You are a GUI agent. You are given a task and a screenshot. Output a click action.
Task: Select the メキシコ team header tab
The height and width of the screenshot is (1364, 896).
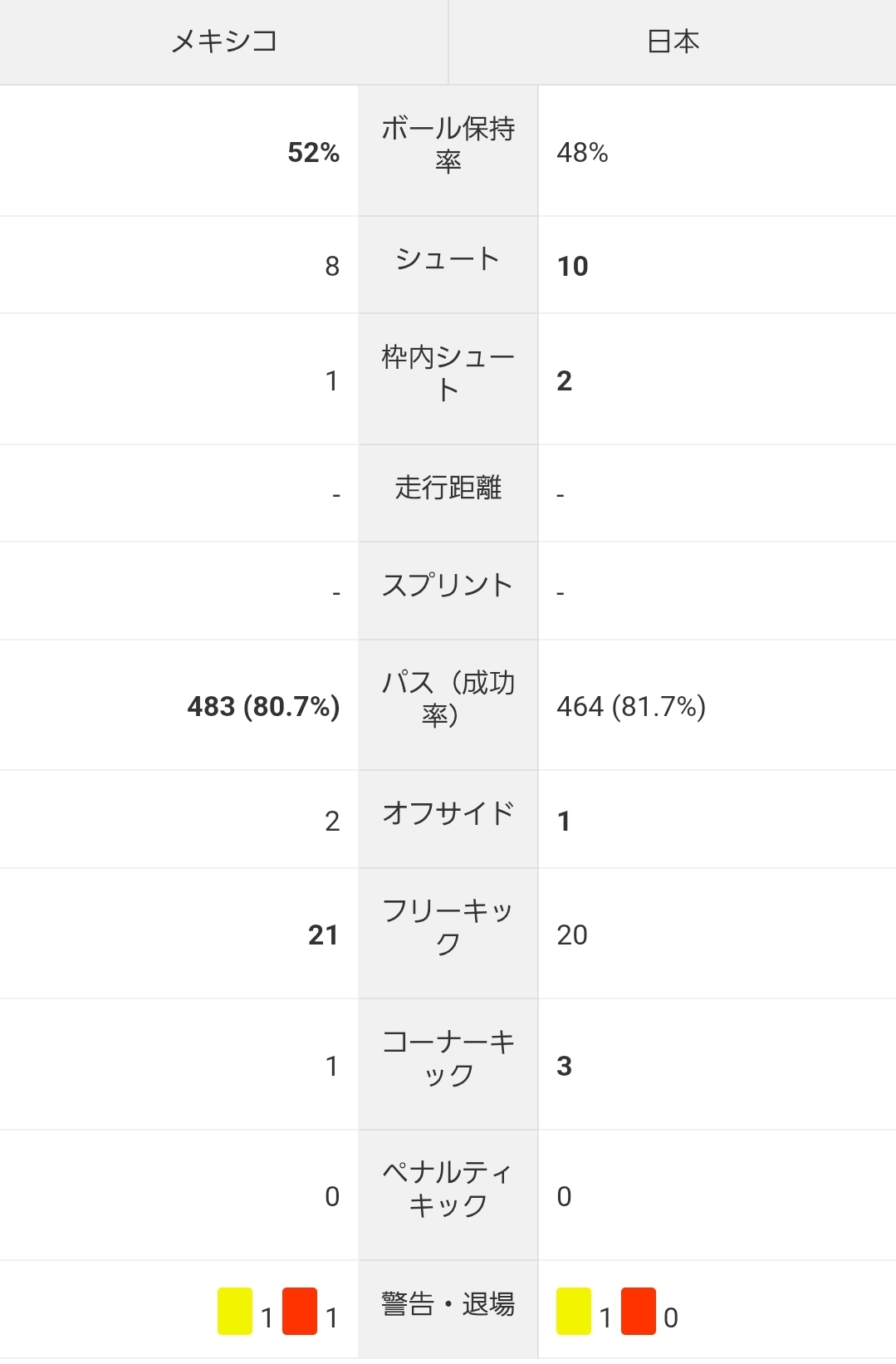pos(224,42)
